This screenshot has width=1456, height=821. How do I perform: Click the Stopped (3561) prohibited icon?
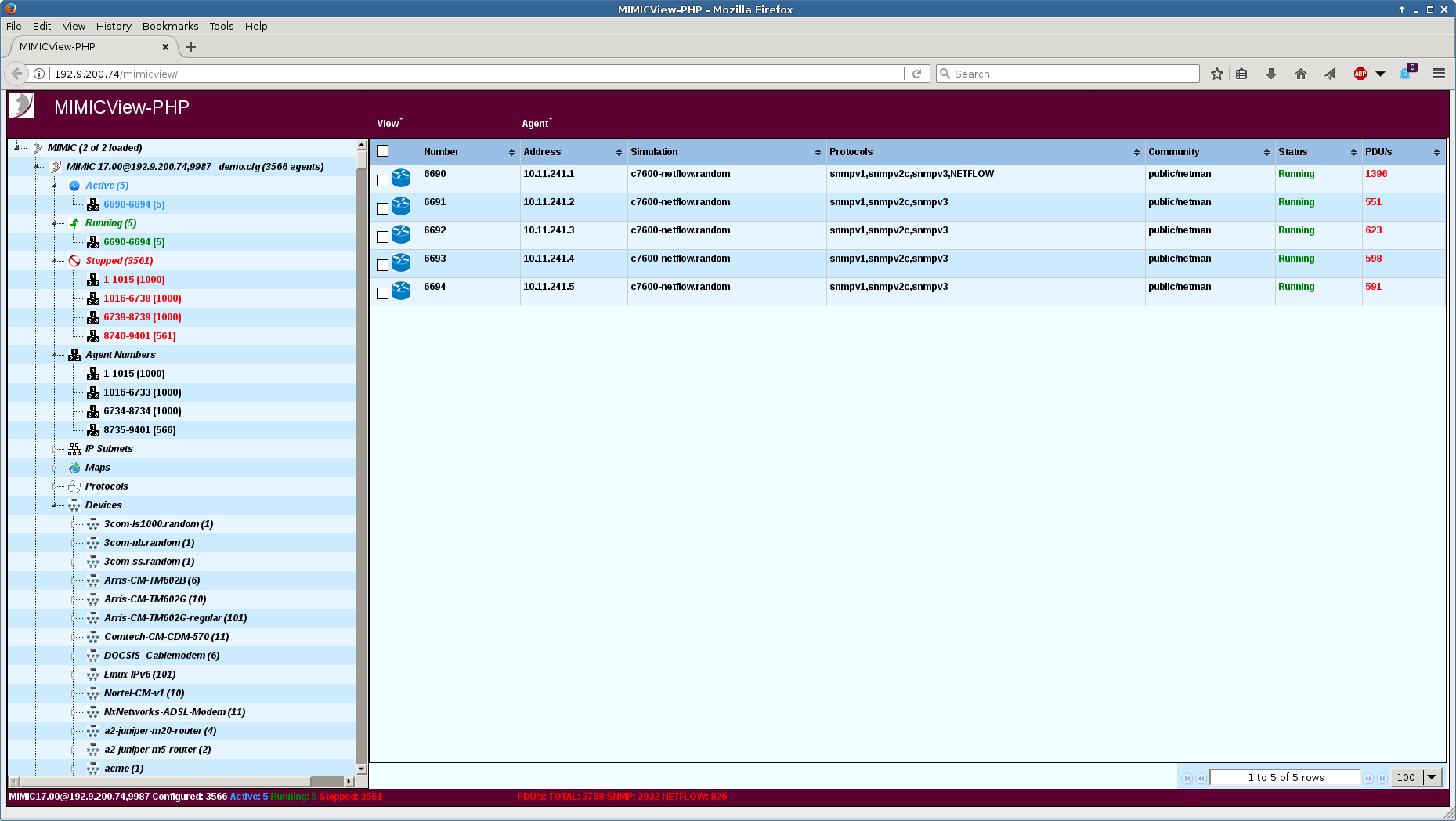point(74,261)
